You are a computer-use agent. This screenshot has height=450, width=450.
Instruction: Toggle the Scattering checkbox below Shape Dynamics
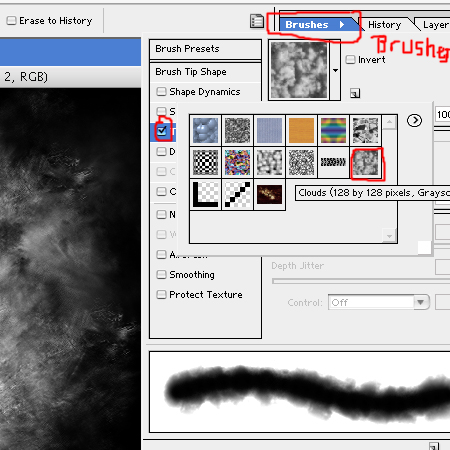pos(161,111)
